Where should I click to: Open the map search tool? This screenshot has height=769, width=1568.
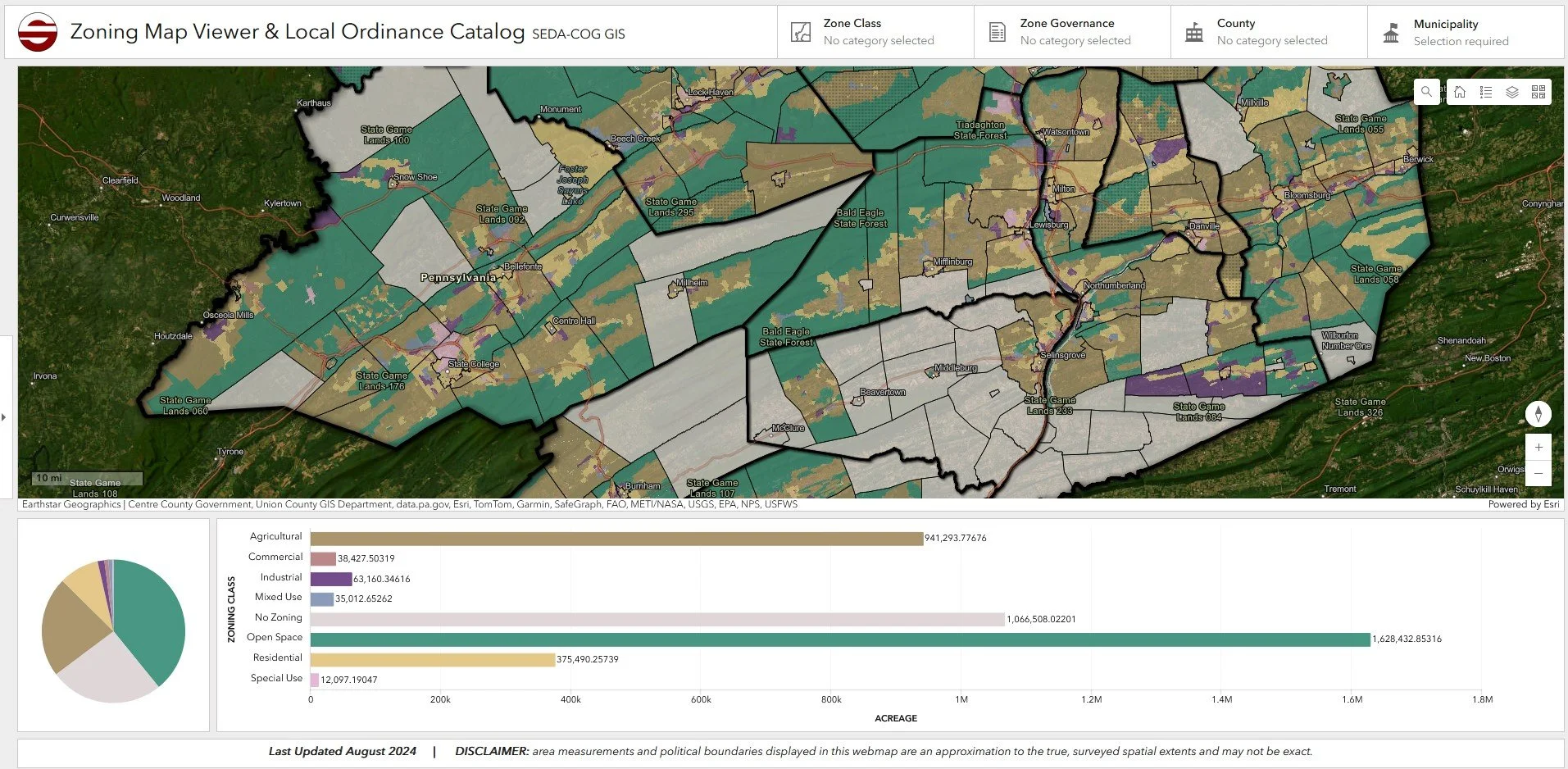click(x=1427, y=92)
